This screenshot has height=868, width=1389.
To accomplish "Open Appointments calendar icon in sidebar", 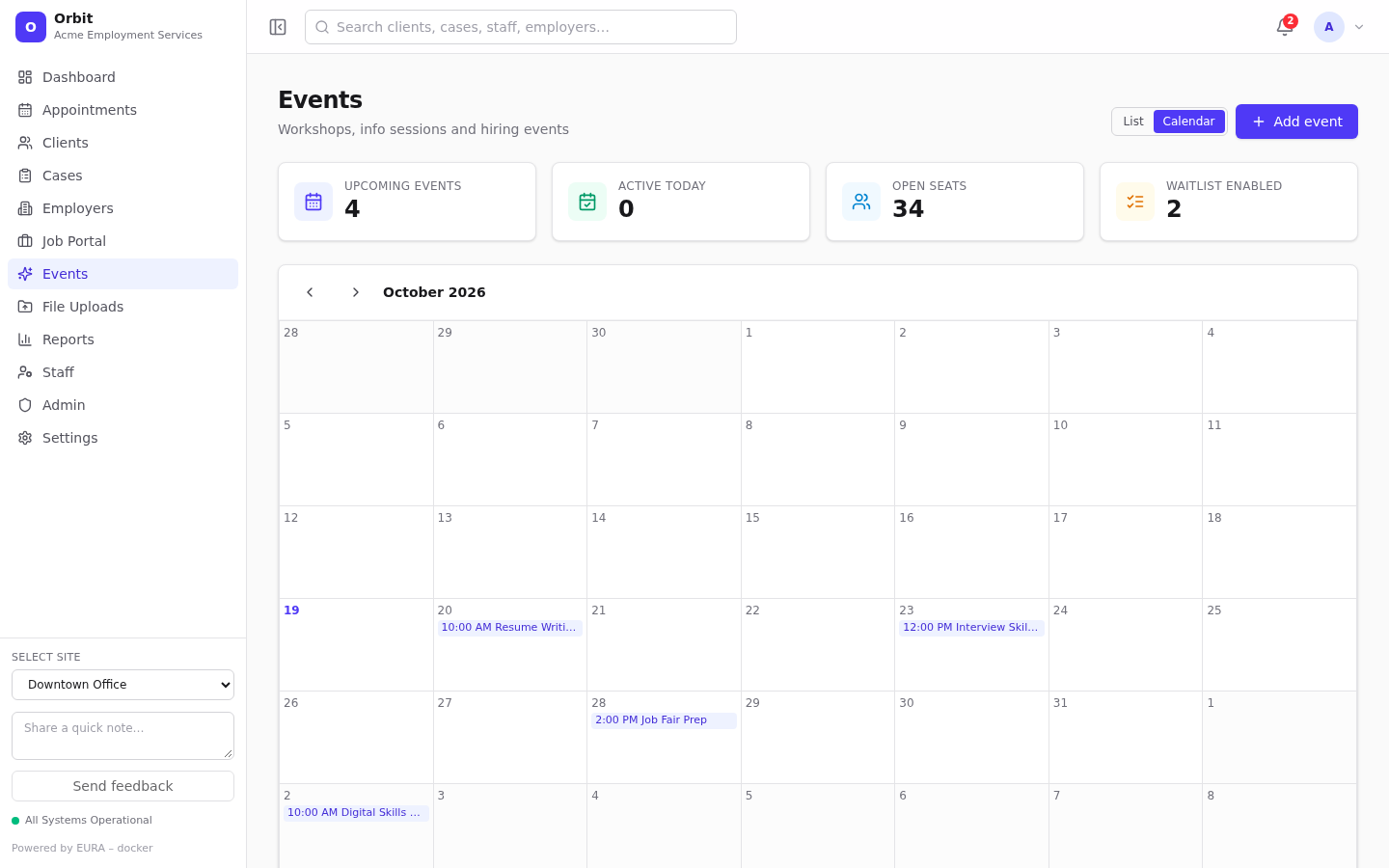I will tap(25, 110).
